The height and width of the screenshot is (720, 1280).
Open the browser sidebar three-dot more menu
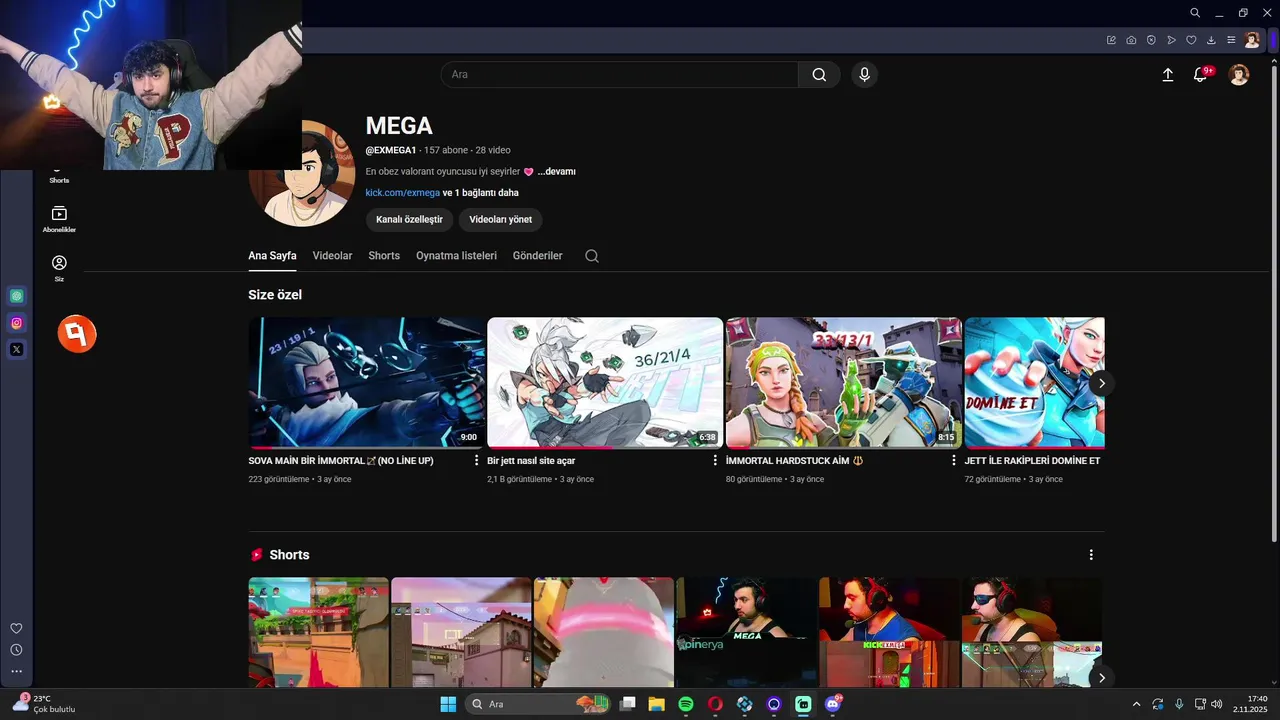16,671
